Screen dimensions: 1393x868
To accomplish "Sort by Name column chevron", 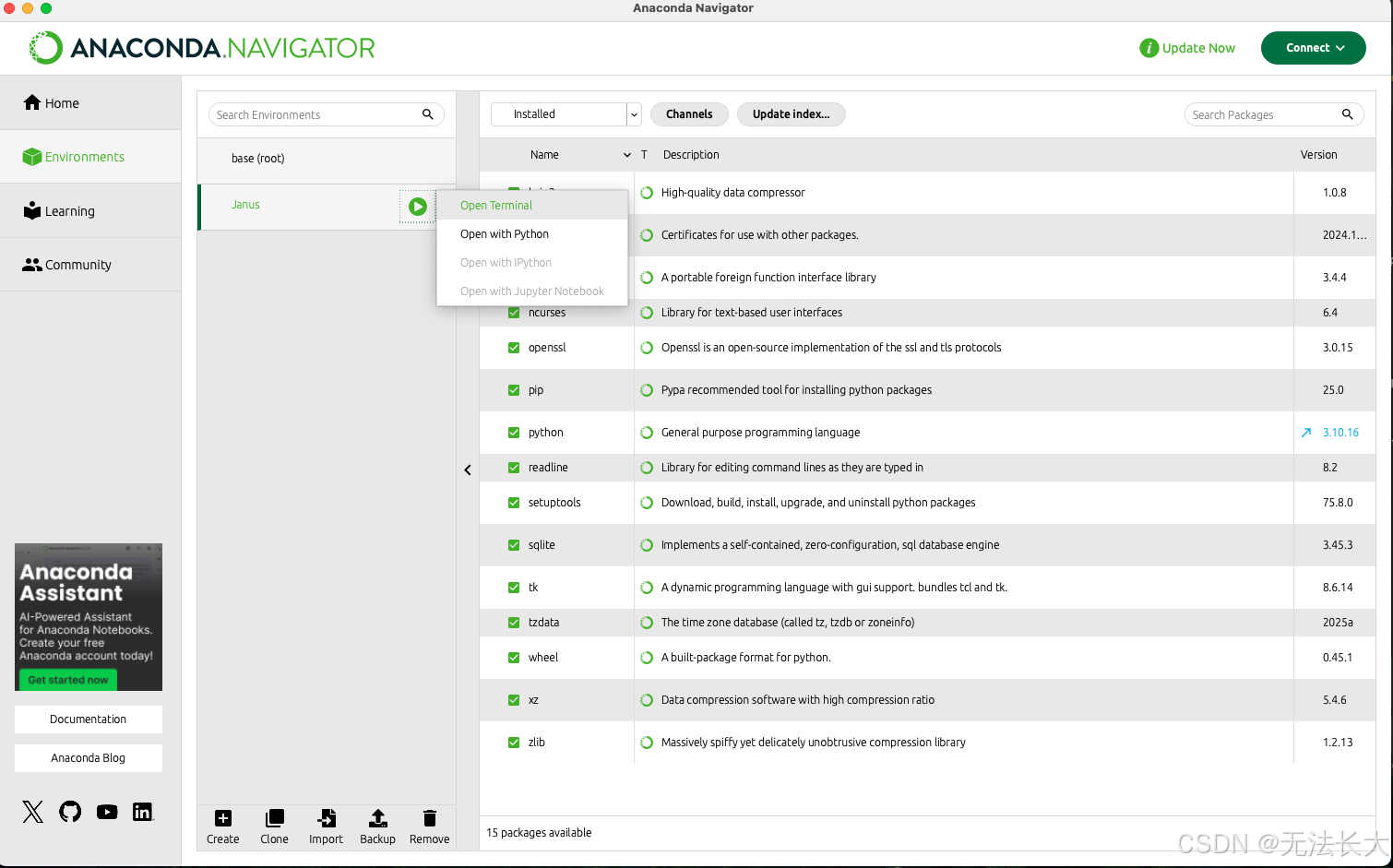I will click(627, 155).
